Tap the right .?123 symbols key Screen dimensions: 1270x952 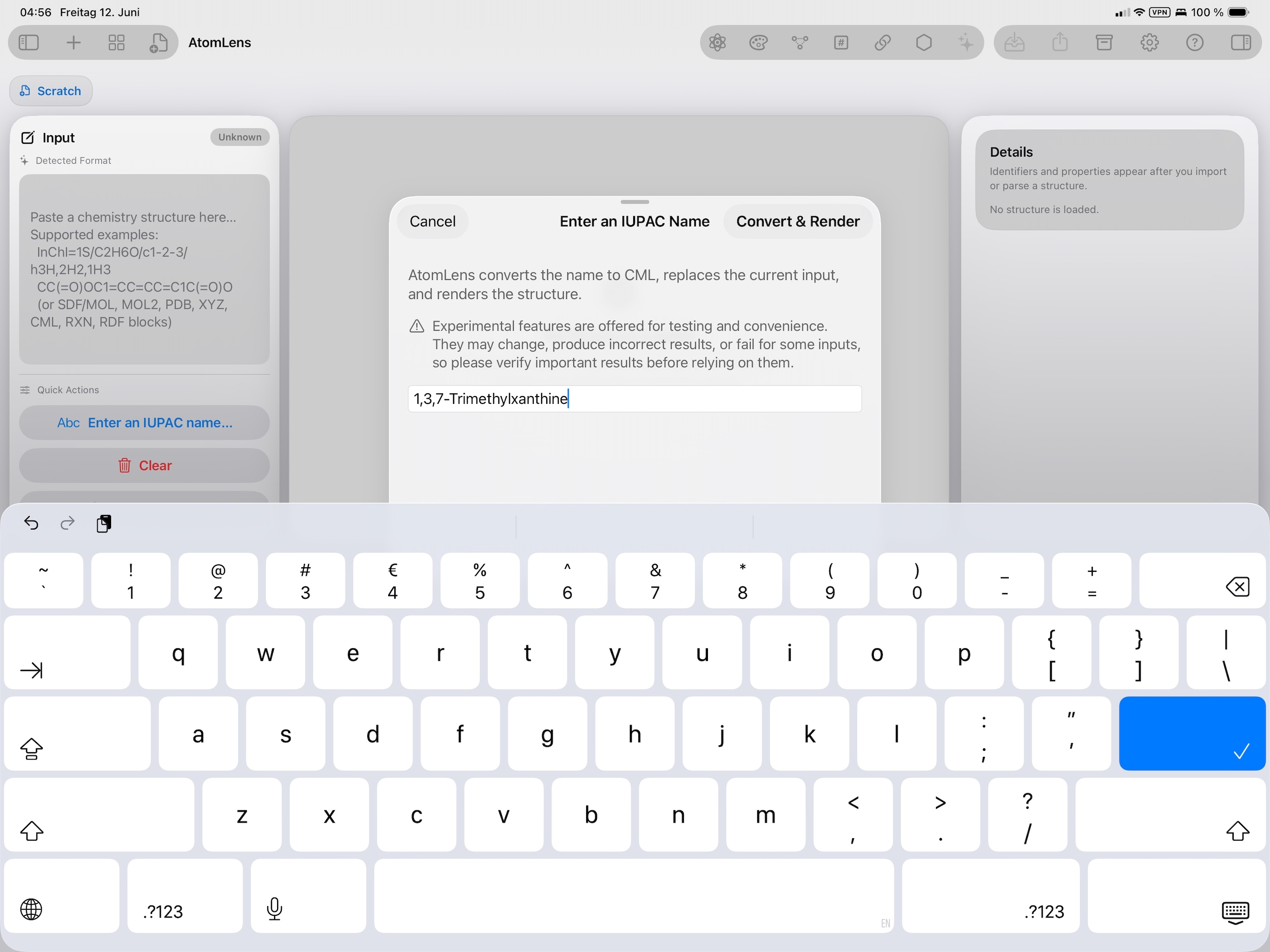click(x=991, y=896)
